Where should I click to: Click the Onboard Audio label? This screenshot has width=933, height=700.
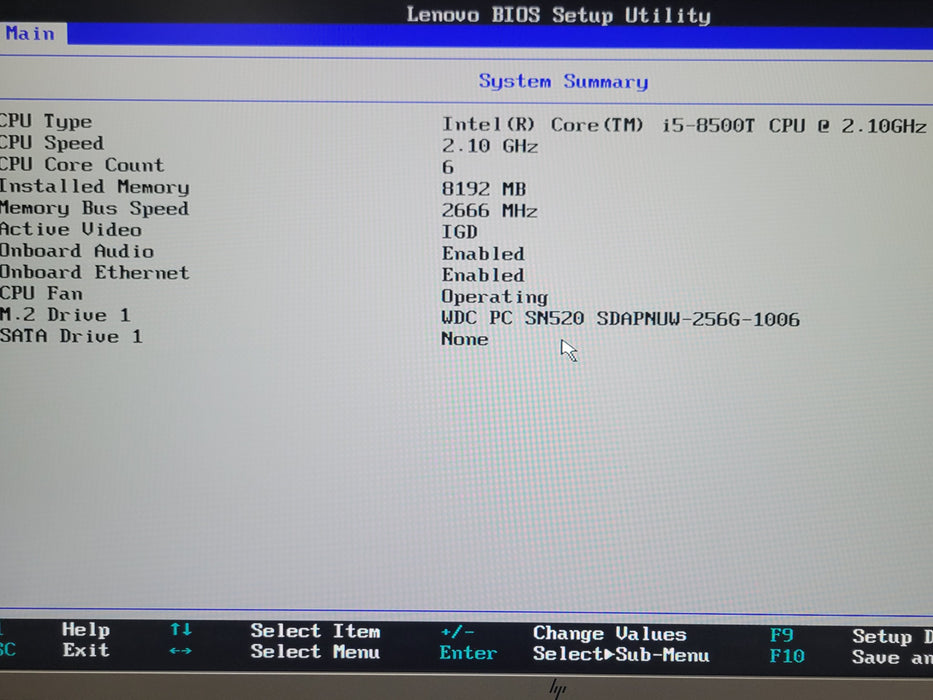(77, 251)
